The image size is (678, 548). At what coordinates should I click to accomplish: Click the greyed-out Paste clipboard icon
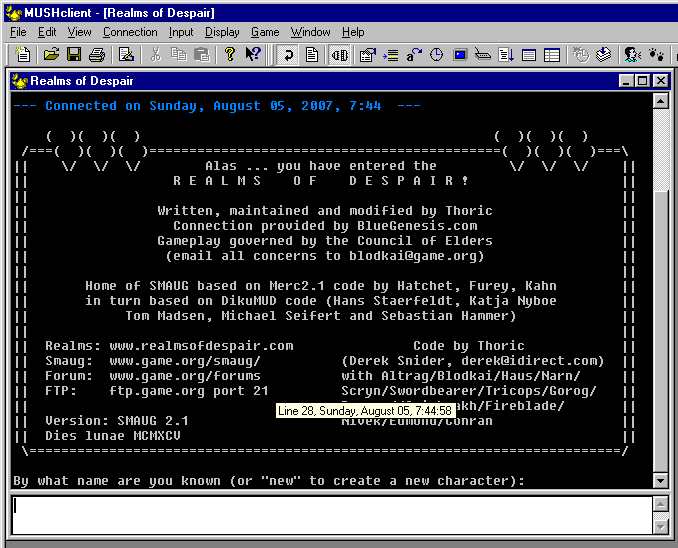tap(201, 54)
